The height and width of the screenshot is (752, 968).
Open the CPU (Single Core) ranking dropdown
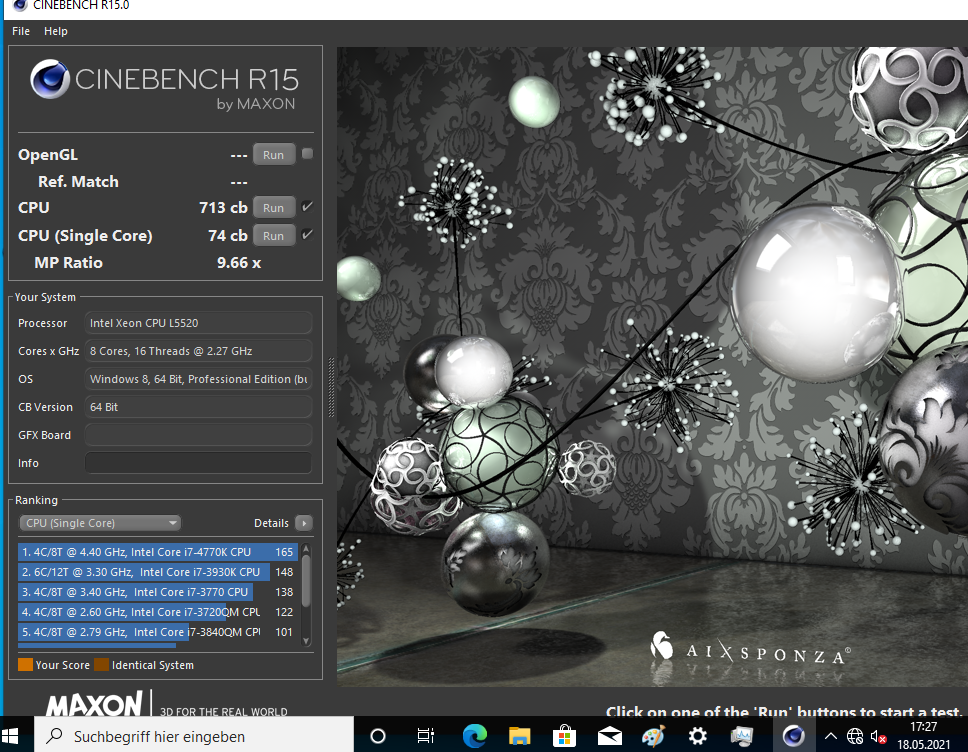(x=100, y=523)
